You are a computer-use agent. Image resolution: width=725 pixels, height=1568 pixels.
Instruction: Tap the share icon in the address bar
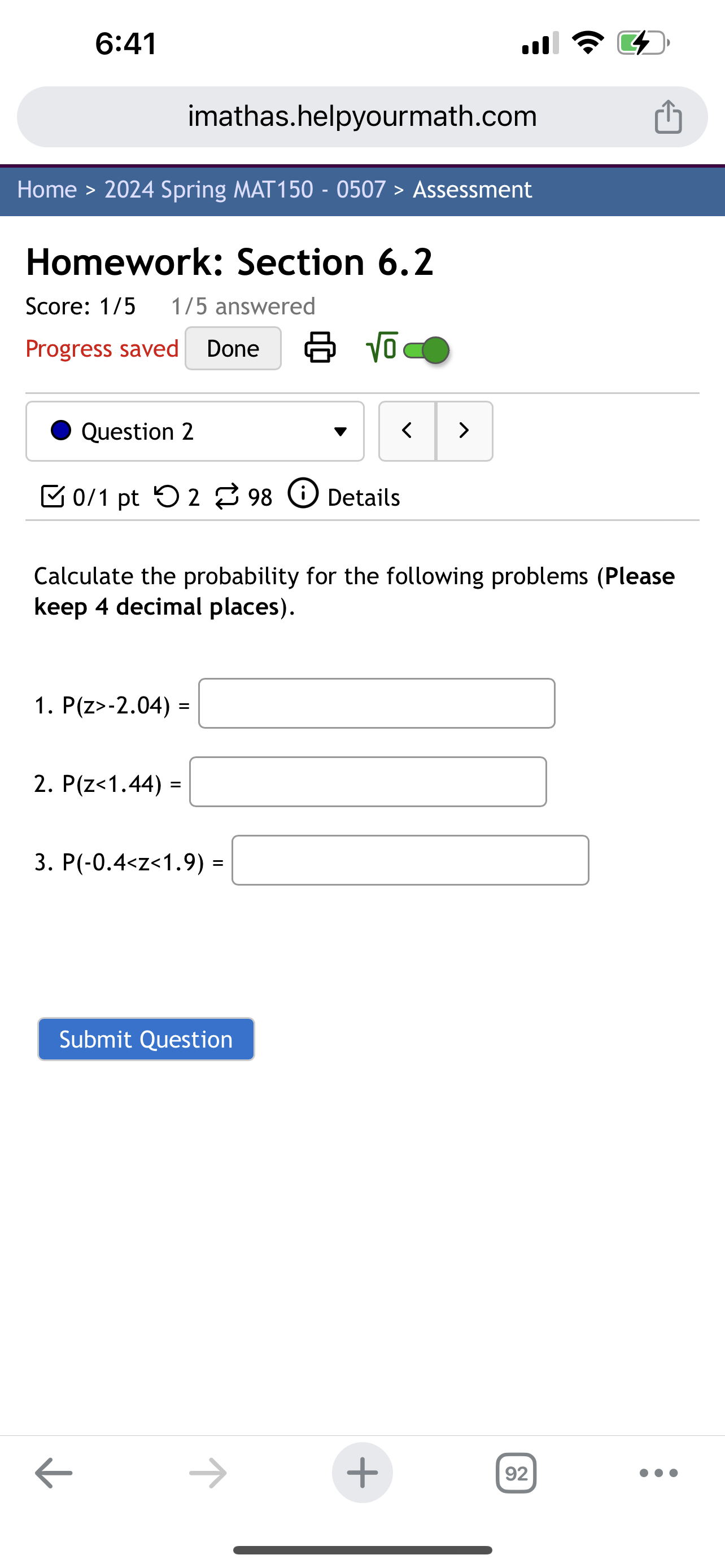click(x=668, y=116)
